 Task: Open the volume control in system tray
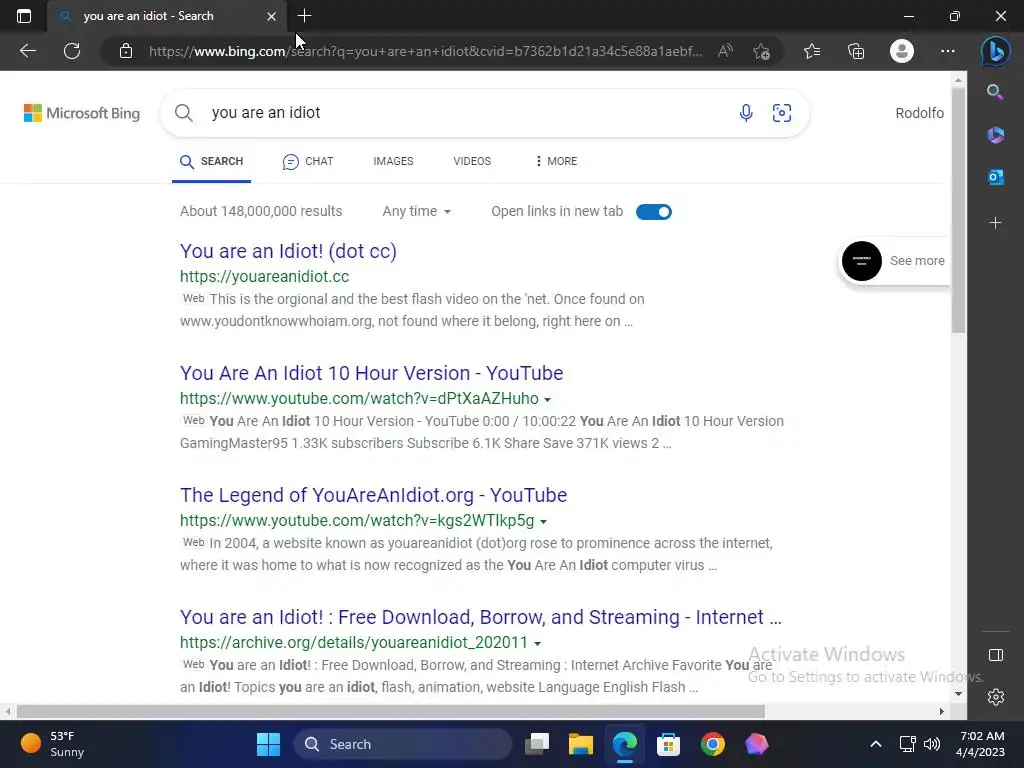click(932, 744)
